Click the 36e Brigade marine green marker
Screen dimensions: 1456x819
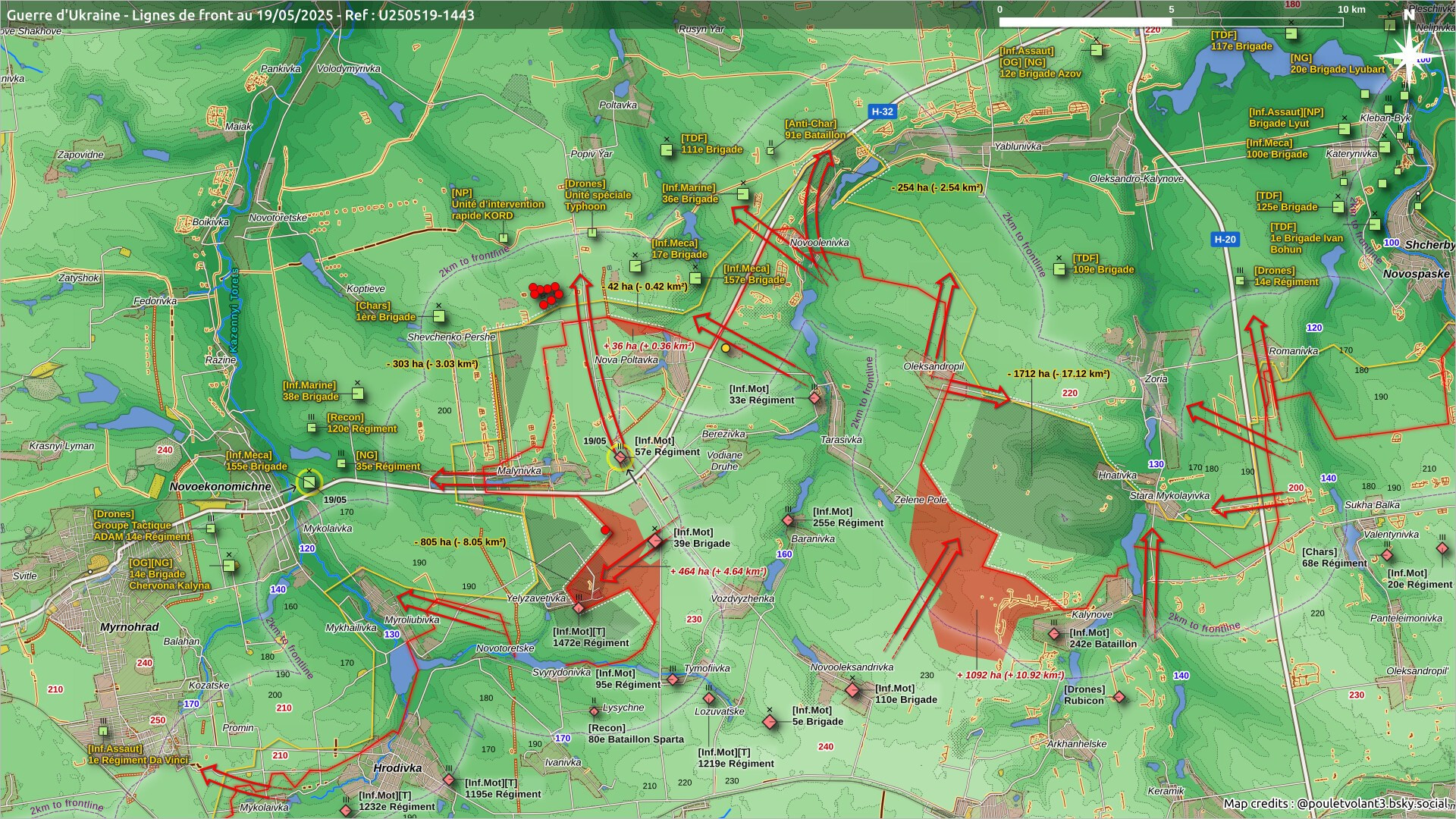(x=743, y=194)
